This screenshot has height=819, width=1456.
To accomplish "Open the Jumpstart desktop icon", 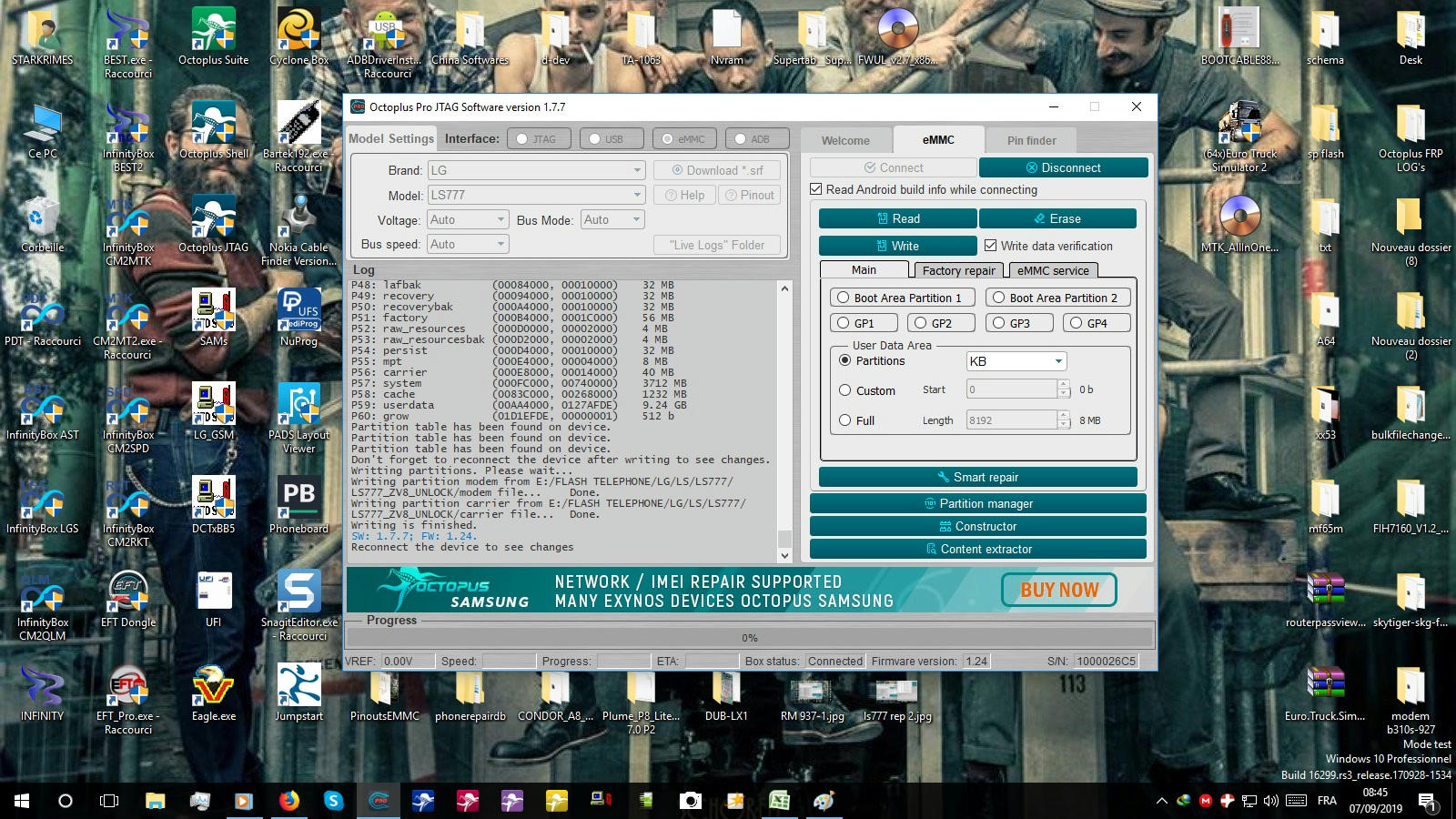I will pos(298,693).
